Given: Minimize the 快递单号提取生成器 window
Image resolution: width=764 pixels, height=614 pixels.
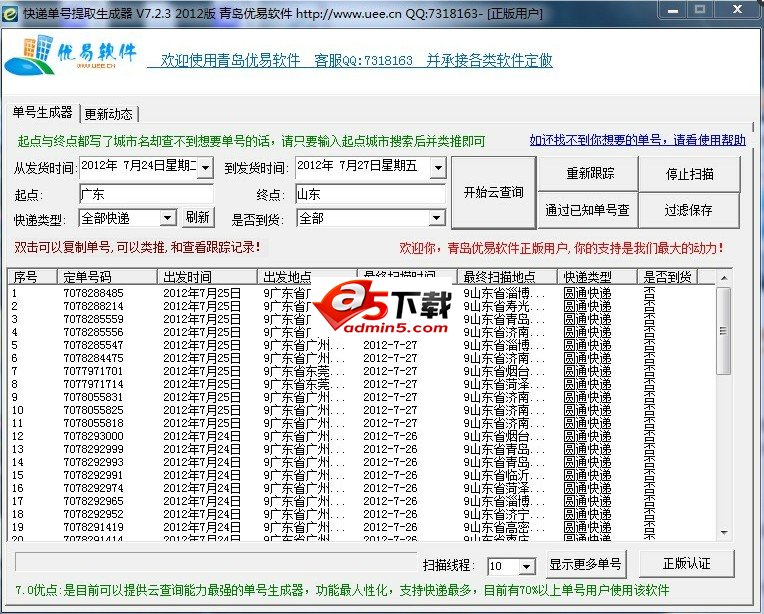Looking at the screenshot, I should point(673,10).
